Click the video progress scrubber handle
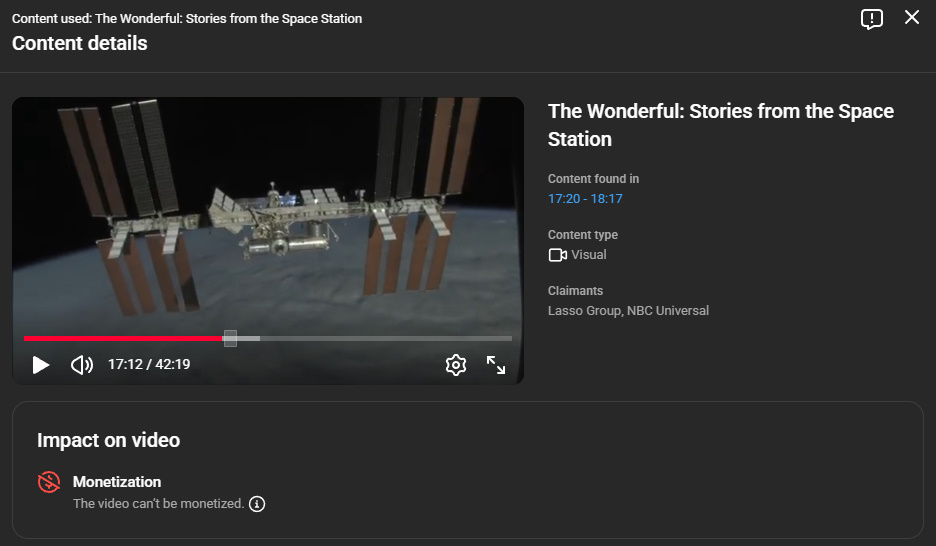 (230, 338)
